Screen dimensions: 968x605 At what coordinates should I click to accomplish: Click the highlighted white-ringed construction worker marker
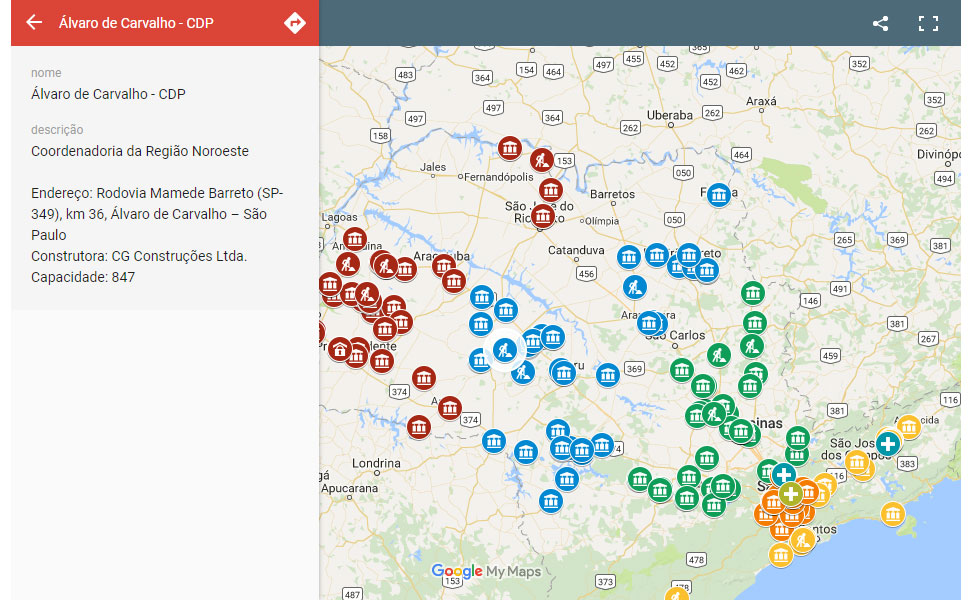pyautogui.click(x=504, y=351)
